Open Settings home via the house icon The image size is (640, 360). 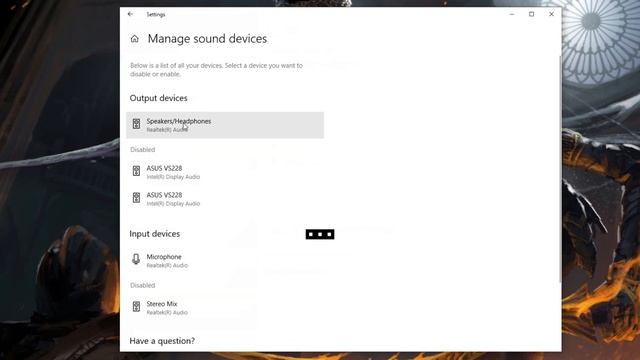click(x=135, y=39)
